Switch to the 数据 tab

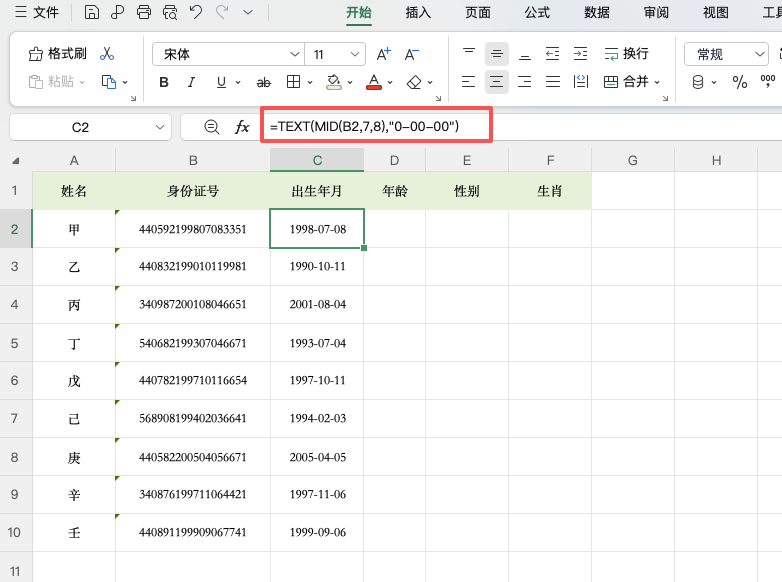point(597,12)
